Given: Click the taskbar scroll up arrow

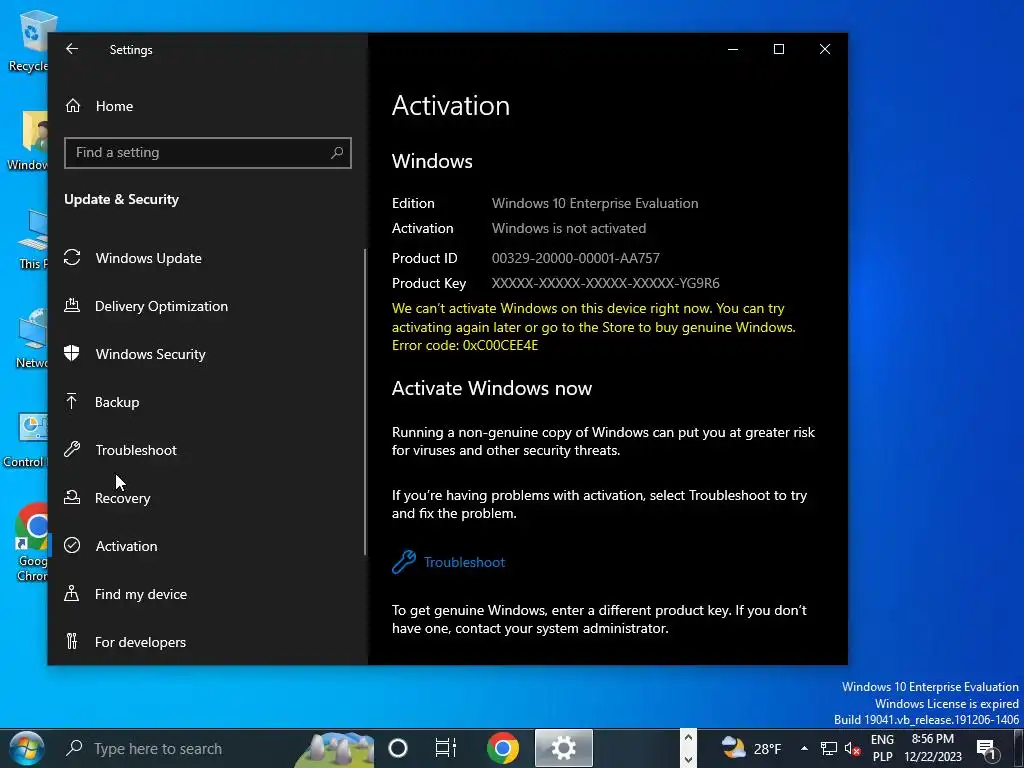Looking at the screenshot, I should tap(688, 738).
